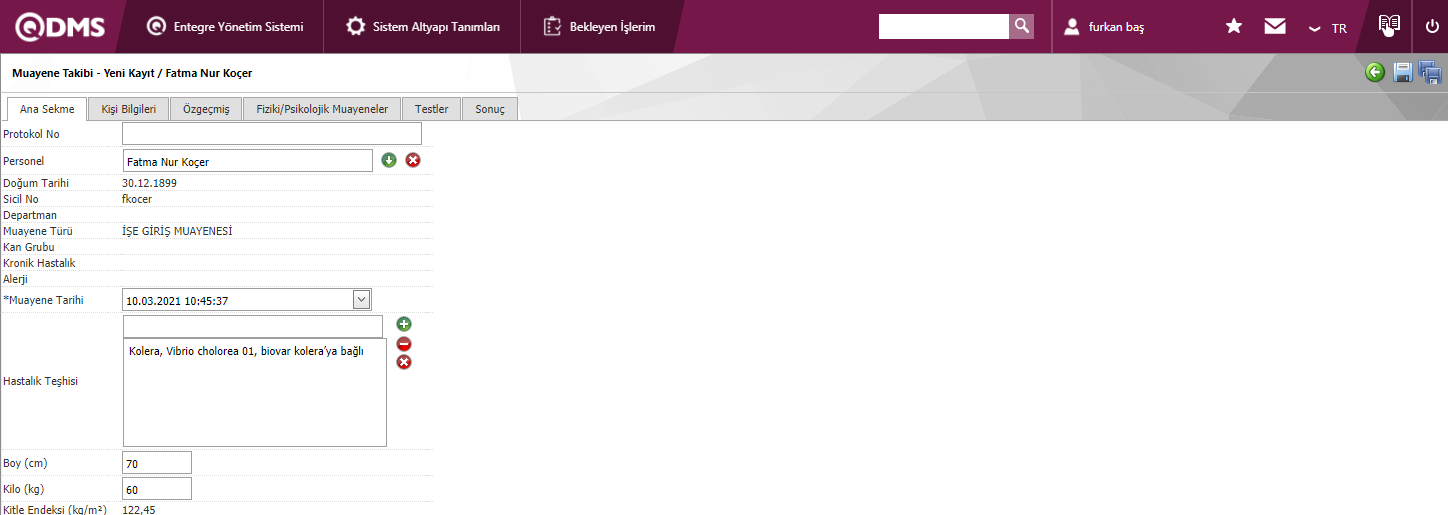Open Sistem Altyapı Tanımları menu

(423, 27)
